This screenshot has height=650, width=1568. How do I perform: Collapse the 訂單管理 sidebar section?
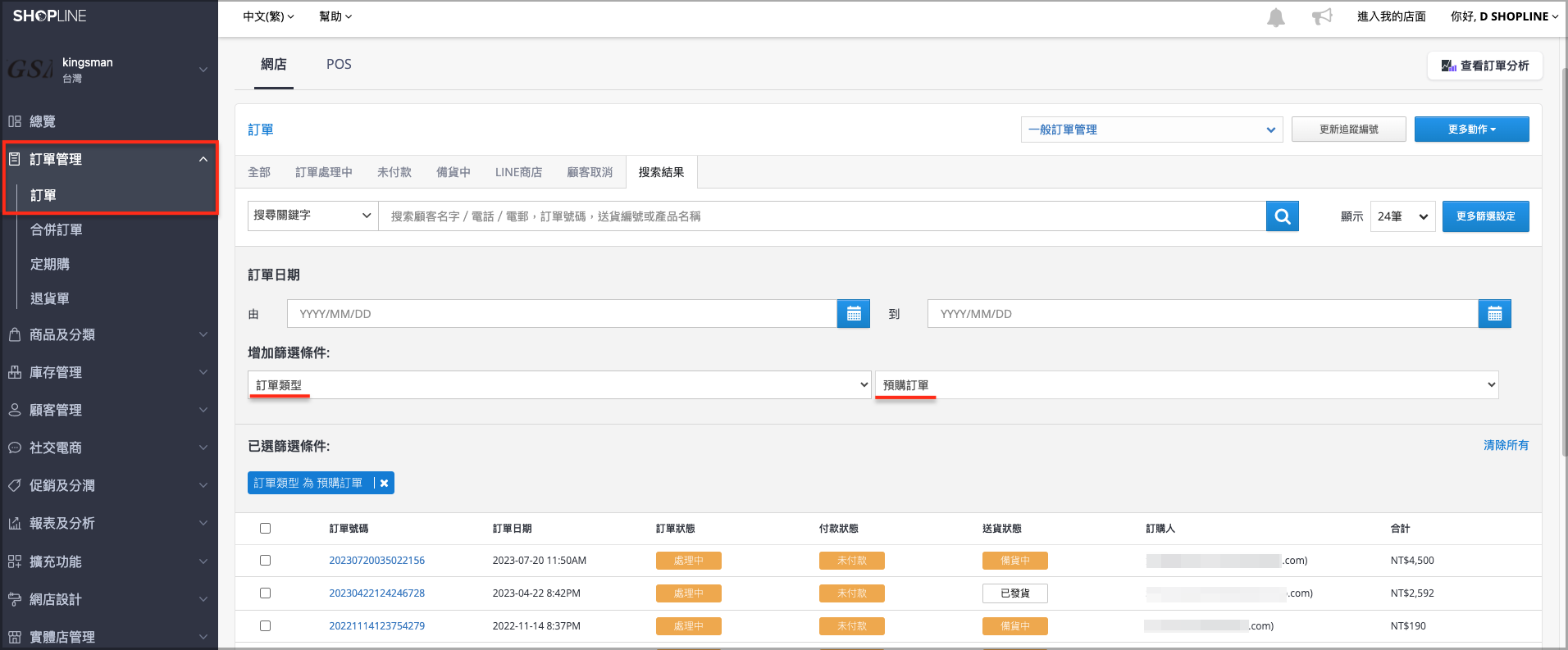203,159
